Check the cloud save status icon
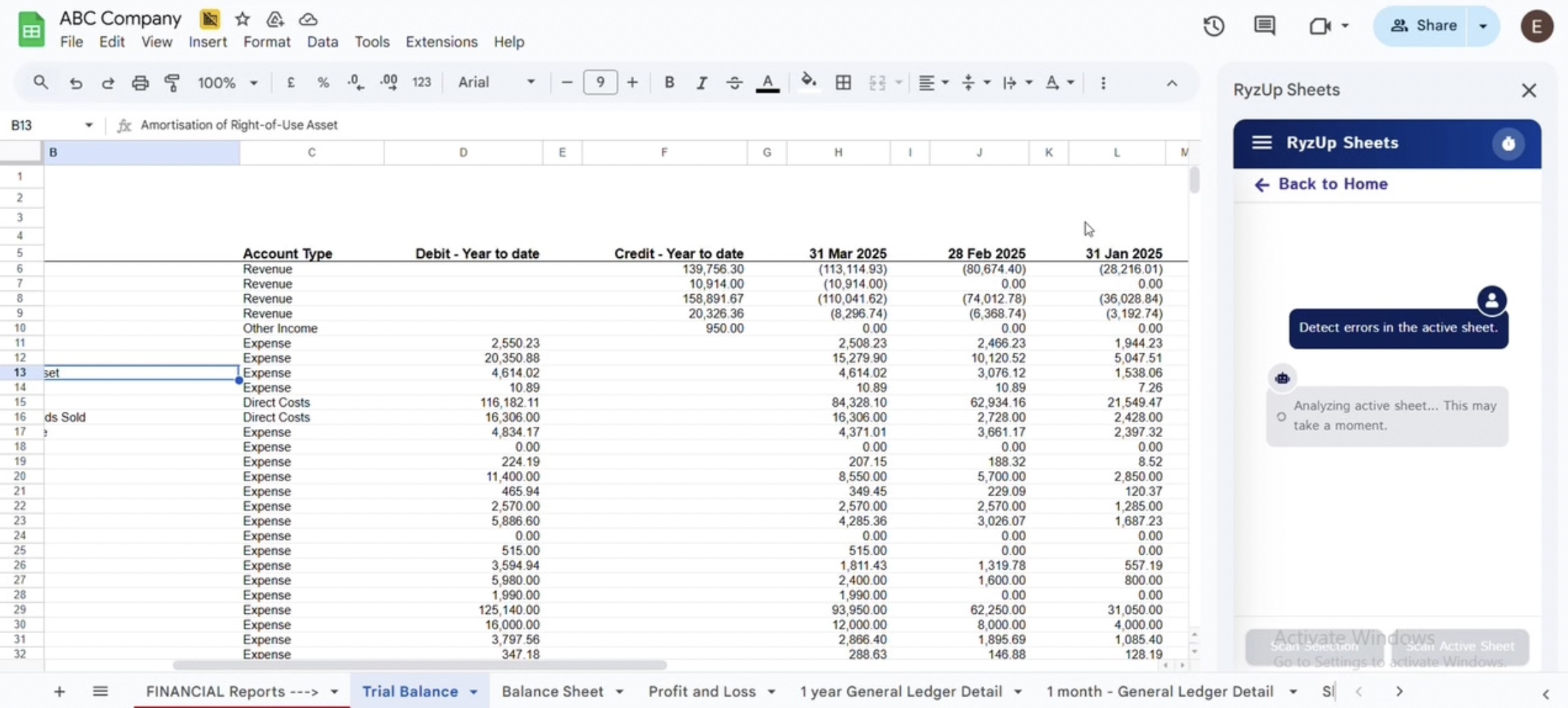The height and width of the screenshot is (708, 1568). pyautogui.click(x=308, y=19)
